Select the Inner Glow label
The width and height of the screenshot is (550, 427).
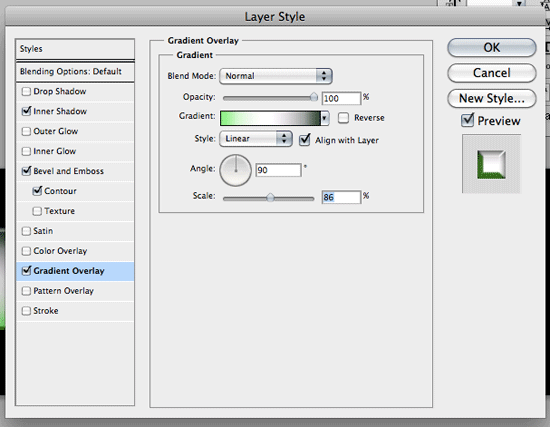pyautogui.click(x=54, y=151)
